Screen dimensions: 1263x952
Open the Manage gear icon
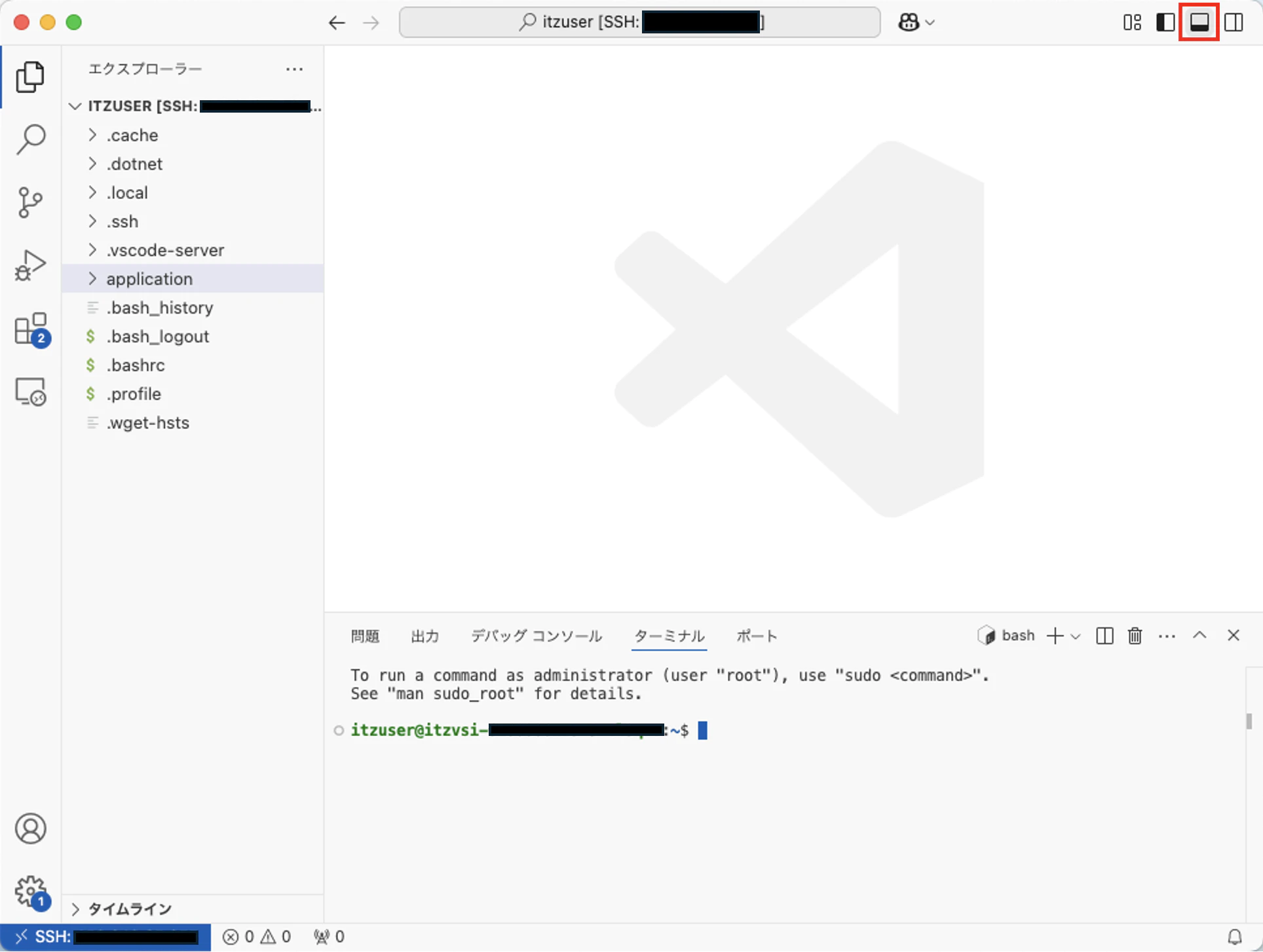(x=30, y=892)
